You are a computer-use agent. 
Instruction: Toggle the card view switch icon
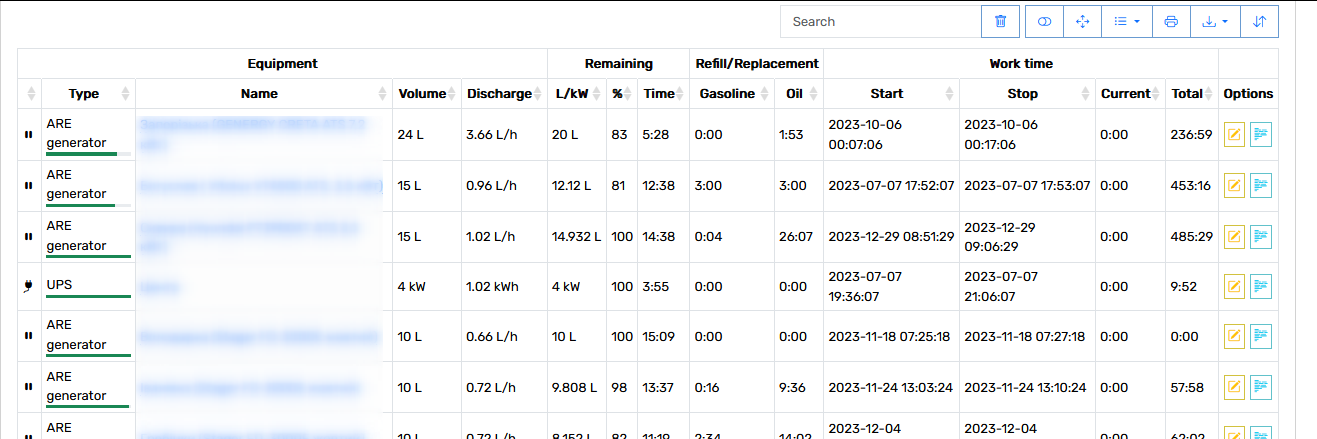click(x=1045, y=21)
